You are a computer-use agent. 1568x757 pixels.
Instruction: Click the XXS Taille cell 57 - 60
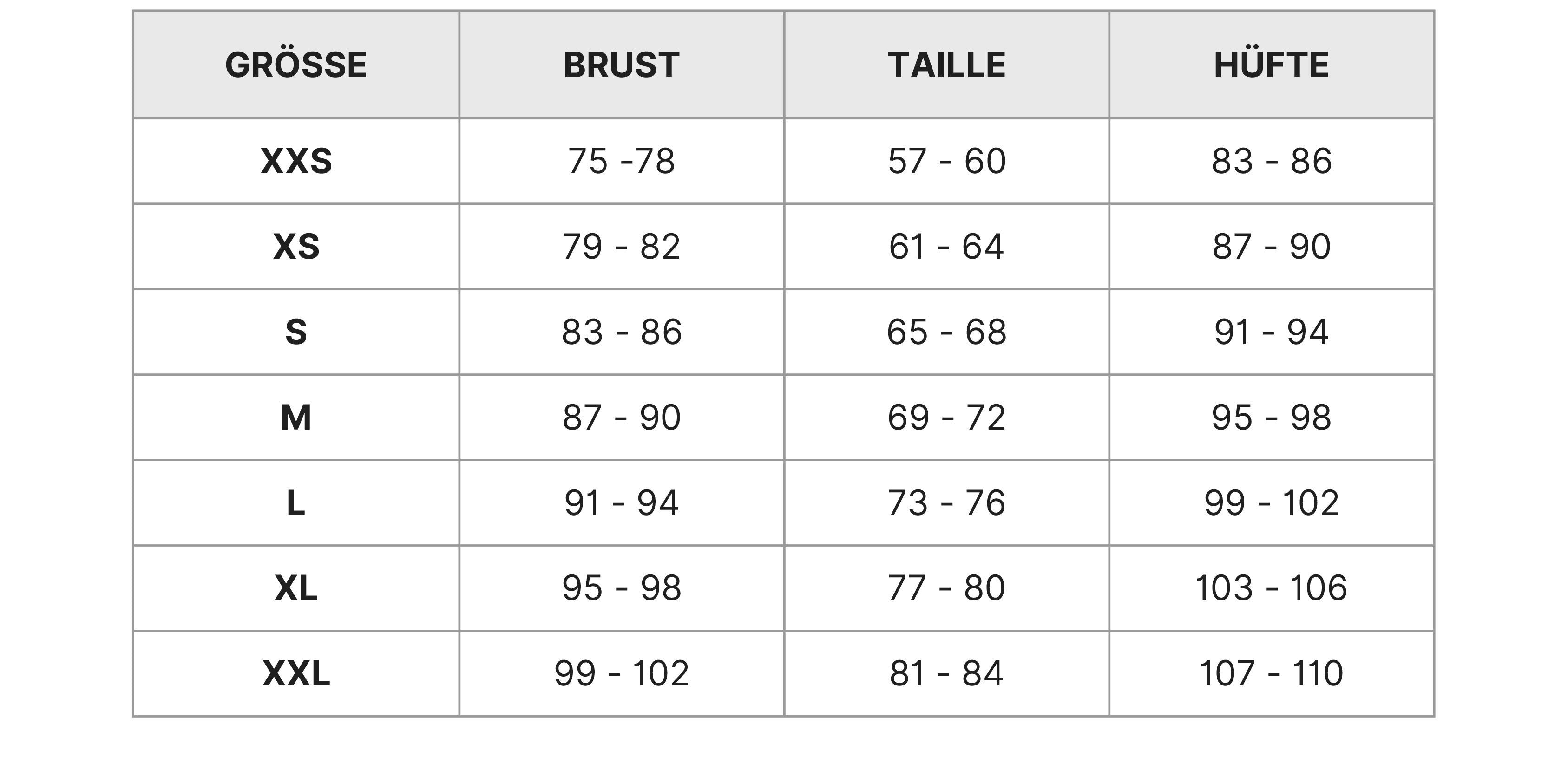tap(946, 161)
